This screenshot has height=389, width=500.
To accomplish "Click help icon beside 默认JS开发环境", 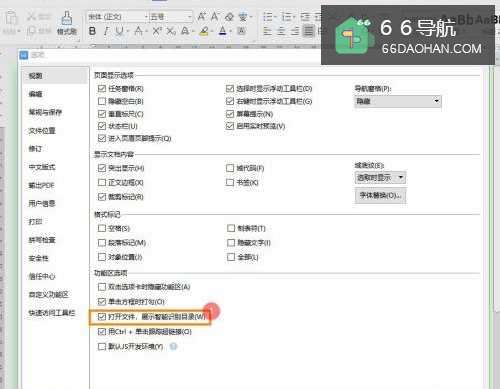I will [x=173, y=347].
